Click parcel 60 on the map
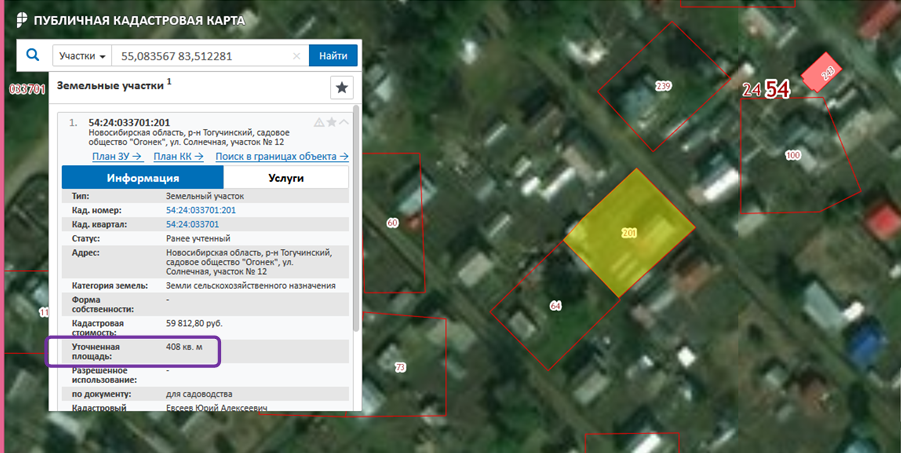The height and width of the screenshot is (453, 901). pyautogui.click(x=393, y=222)
